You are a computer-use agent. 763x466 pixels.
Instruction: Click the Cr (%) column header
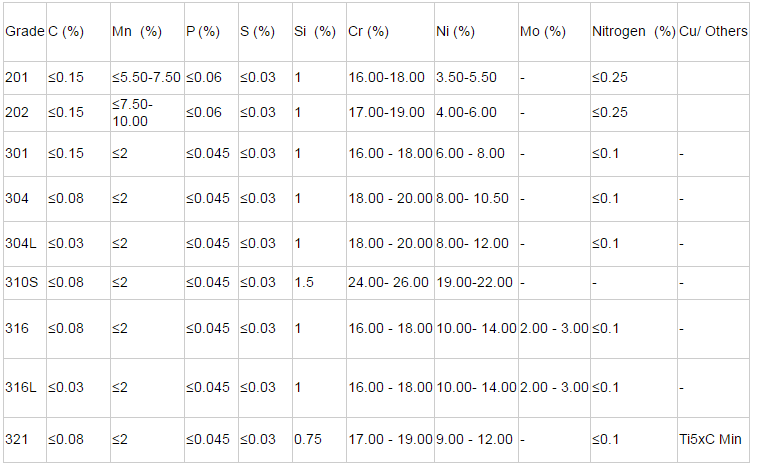click(368, 31)
